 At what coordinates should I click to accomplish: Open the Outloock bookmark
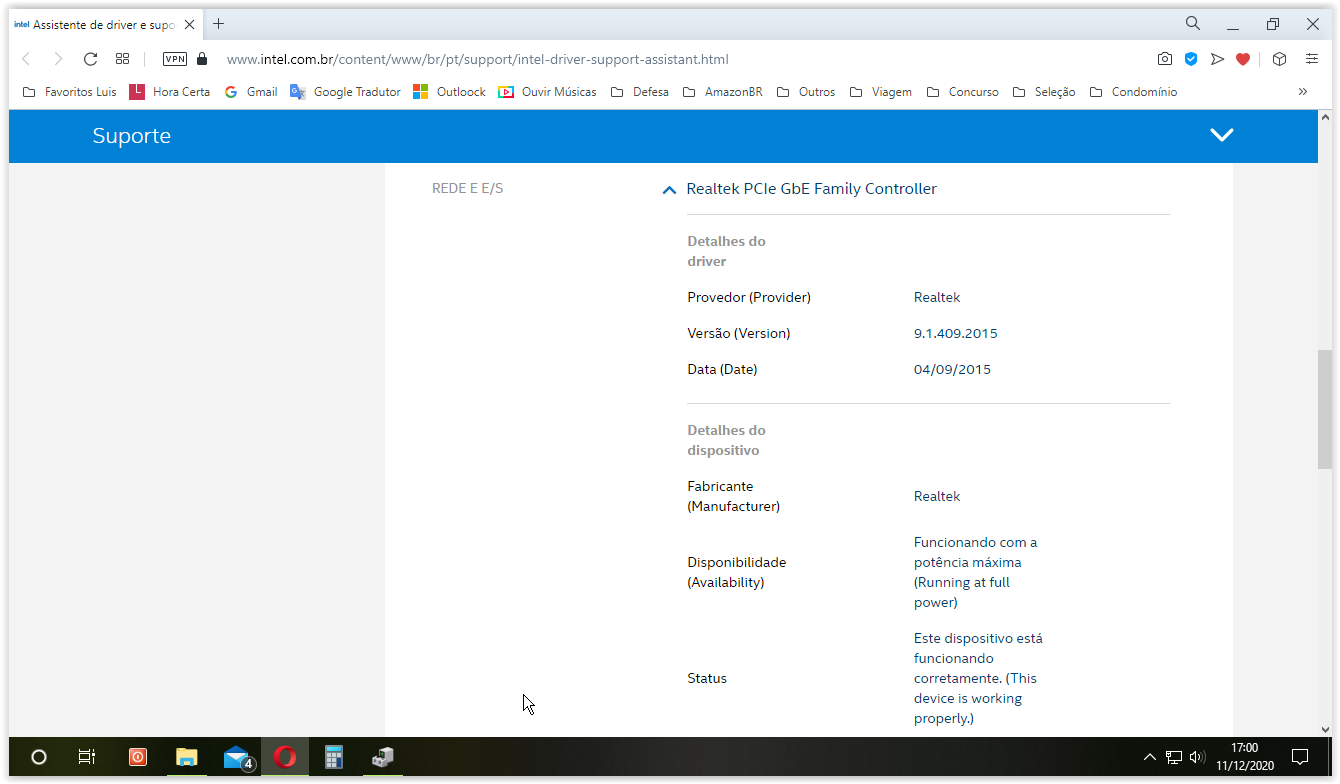coord(449,92)
